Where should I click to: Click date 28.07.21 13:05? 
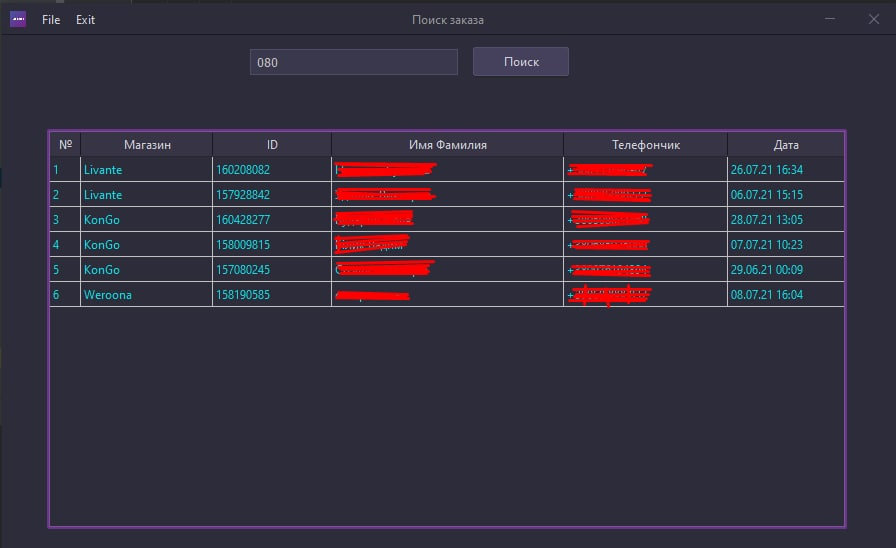[786, 219]
